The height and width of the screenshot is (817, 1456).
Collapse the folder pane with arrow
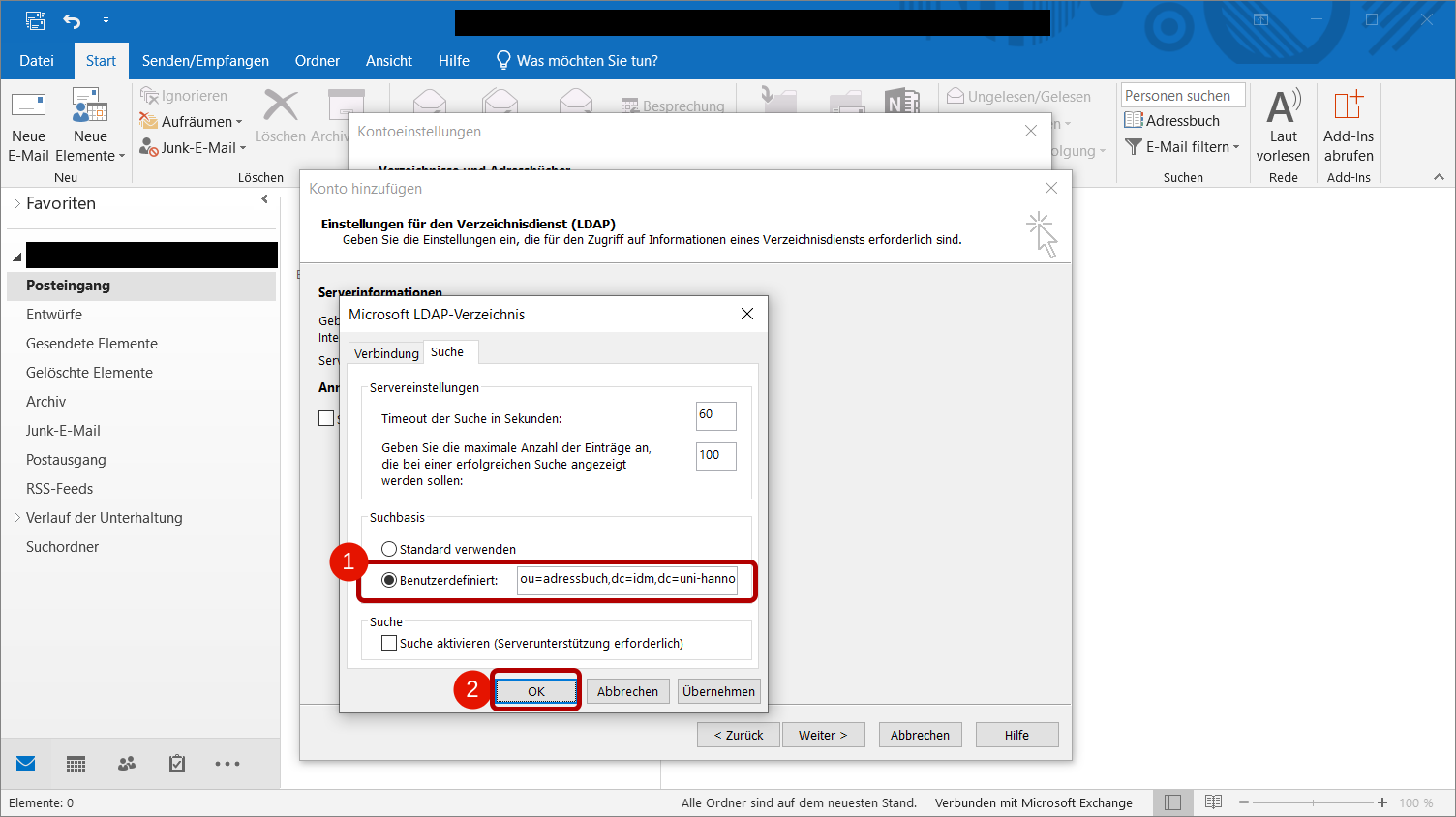click(x=264, y=199)
